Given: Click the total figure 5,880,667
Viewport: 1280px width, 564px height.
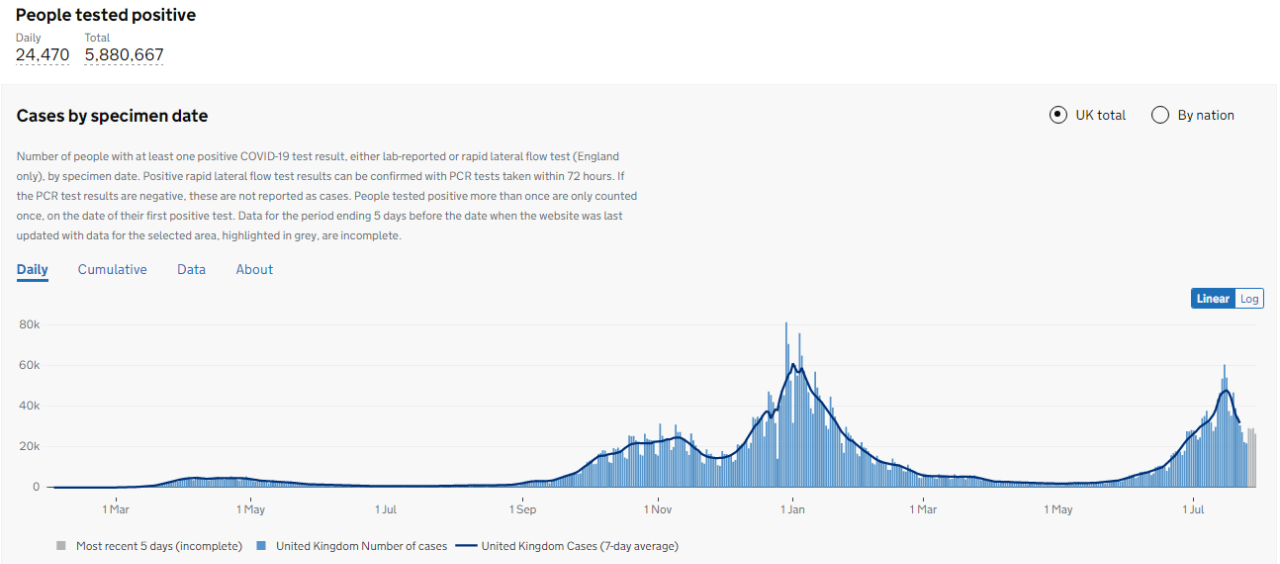Looking at the screenshot, I should click(x=124, y=55).
